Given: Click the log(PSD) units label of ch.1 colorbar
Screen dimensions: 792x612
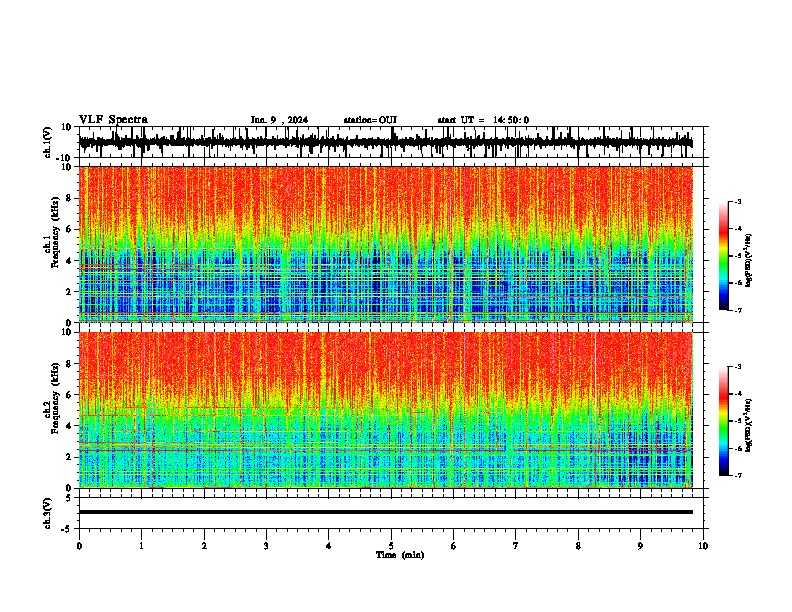Looking at the screenshot, I should click(x=748, y=261).
